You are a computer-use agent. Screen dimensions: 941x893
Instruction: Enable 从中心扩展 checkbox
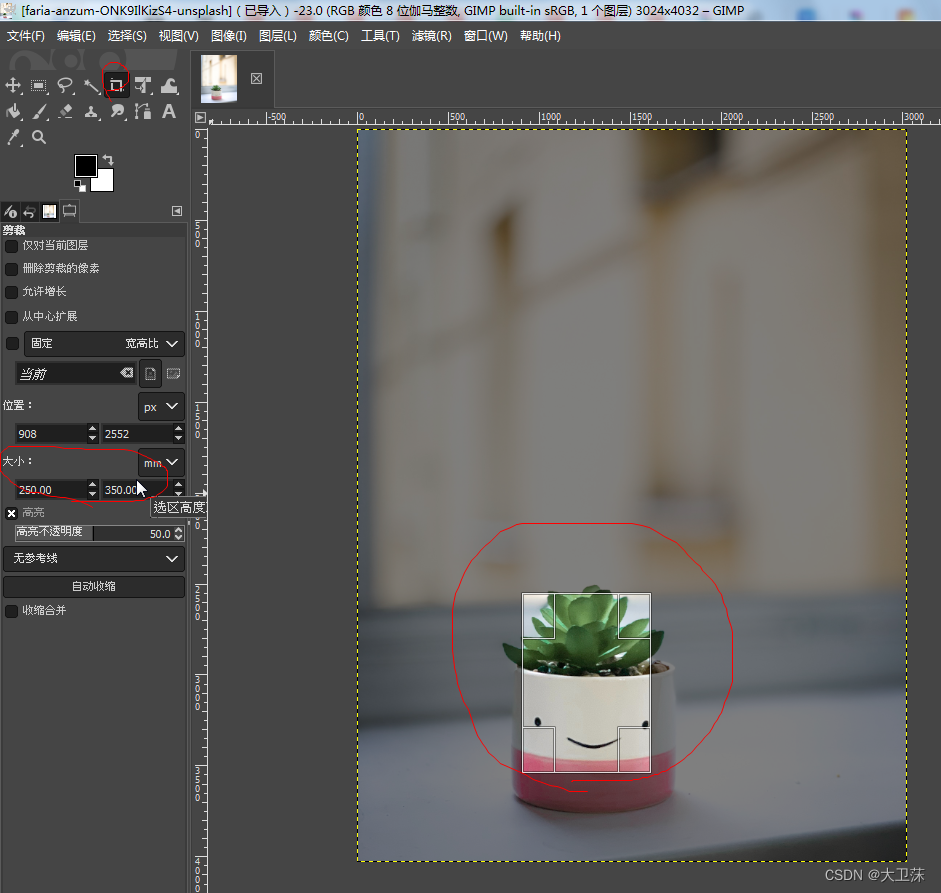click(11, 317)
